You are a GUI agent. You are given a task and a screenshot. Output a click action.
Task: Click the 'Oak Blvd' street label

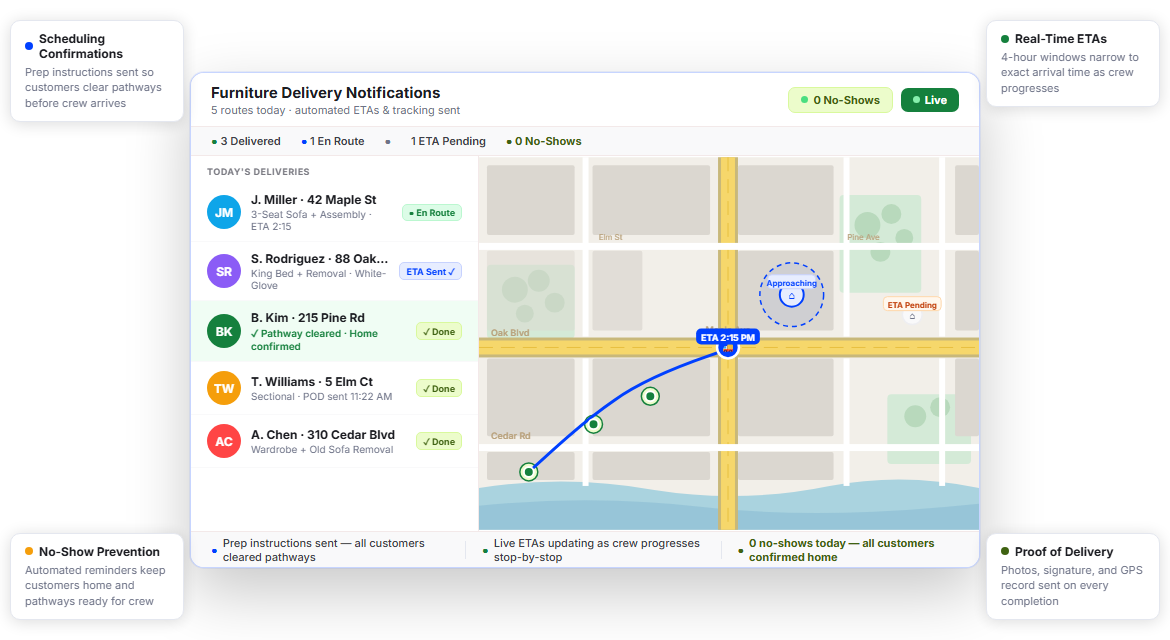pos(510,333)
